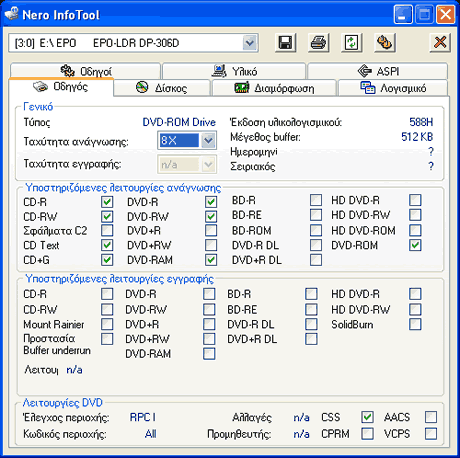460x458 pixels.
Task: Toggle the CSS checkbox
Action: coord(367,417)
